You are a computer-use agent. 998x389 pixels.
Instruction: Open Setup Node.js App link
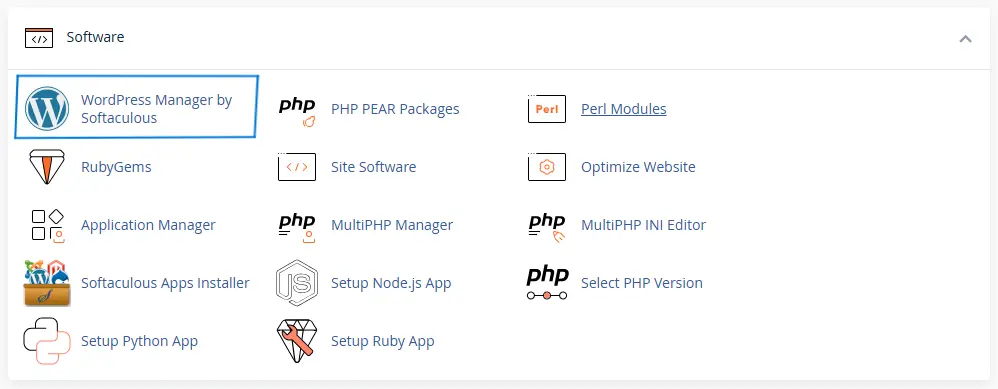click(x=391, y=283)
